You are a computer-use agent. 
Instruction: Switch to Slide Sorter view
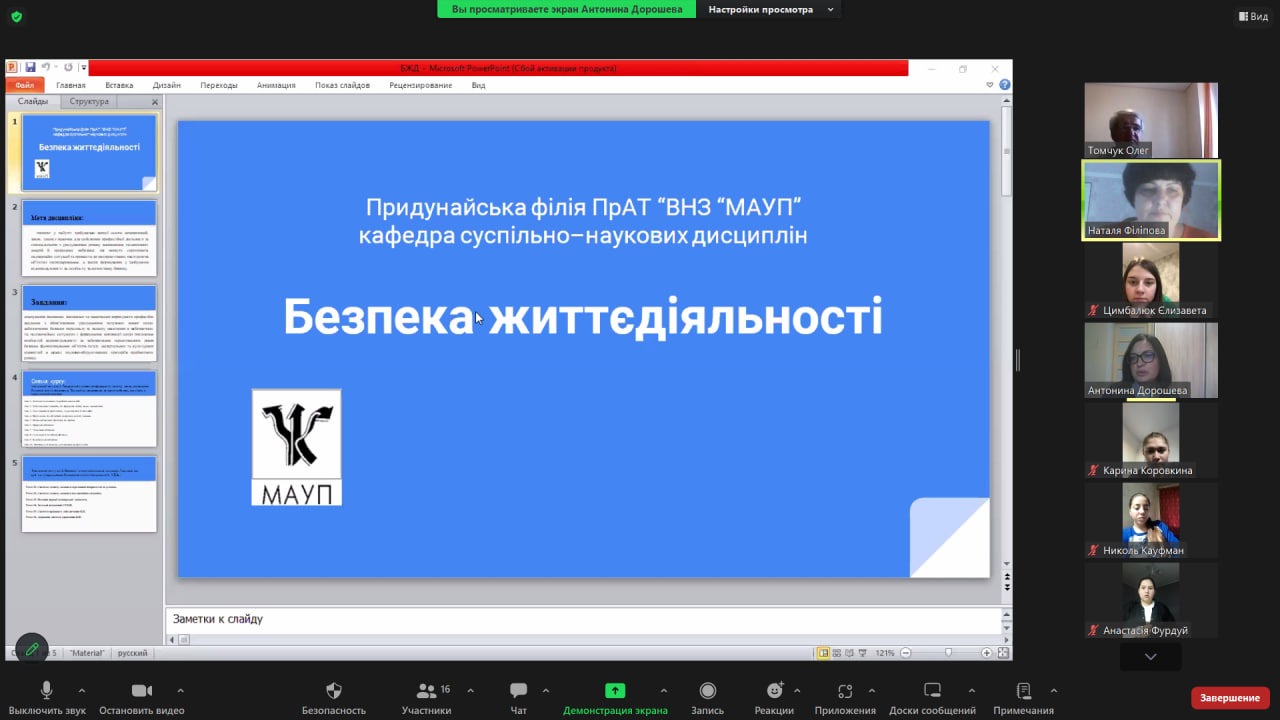tap(837, 653)
